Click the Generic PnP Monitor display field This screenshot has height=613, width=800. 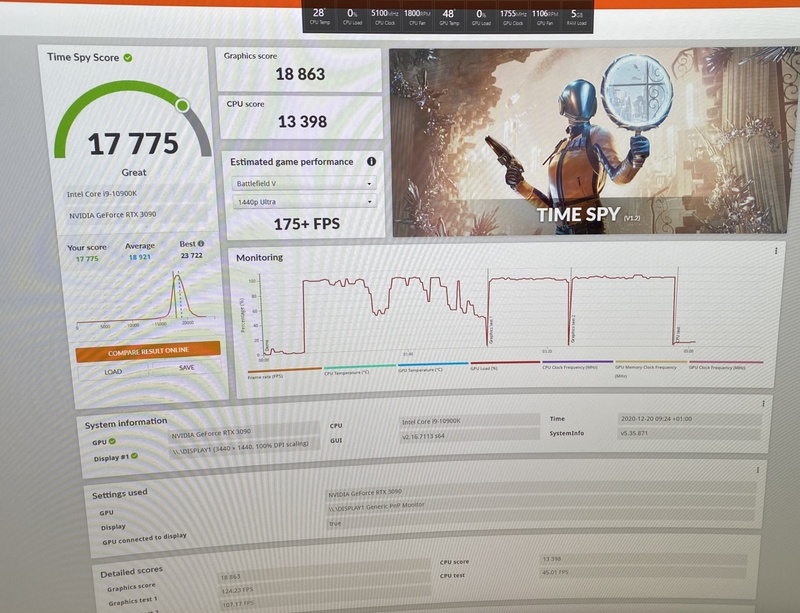tap(541, 504)
